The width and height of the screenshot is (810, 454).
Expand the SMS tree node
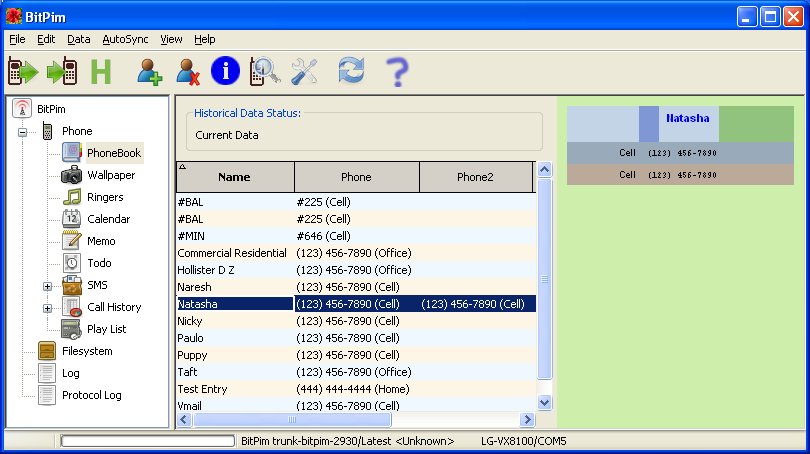click(x=47, y=286)
